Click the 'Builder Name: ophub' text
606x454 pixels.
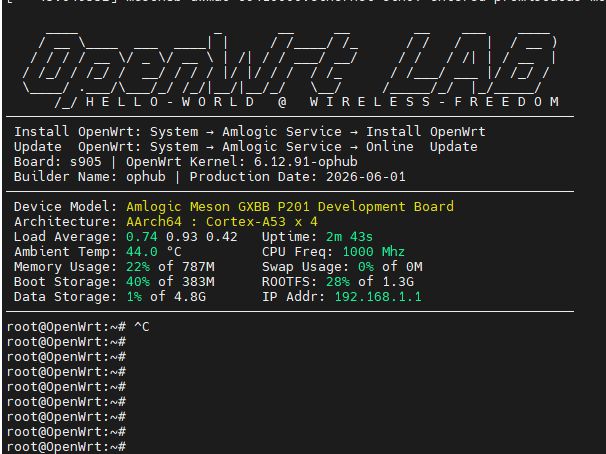click(90, 177)
